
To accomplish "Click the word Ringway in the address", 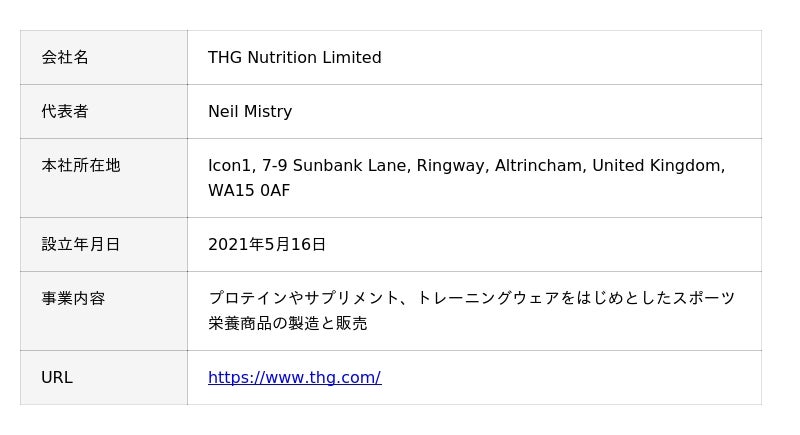I will 452,166.
